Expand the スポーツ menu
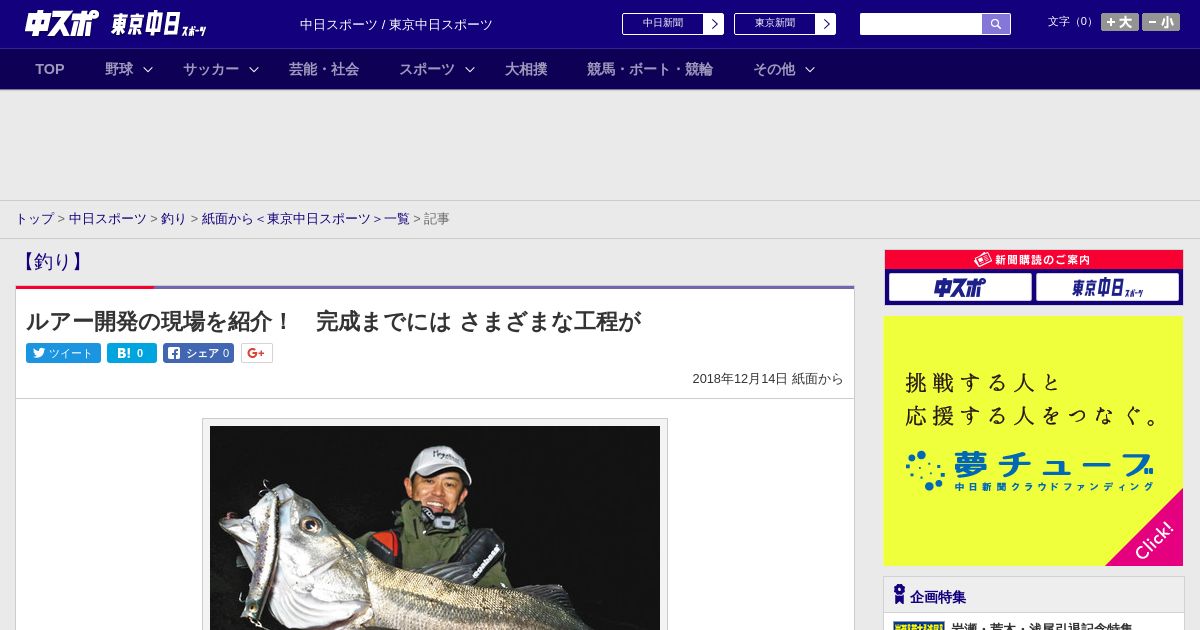 point(437,69)
